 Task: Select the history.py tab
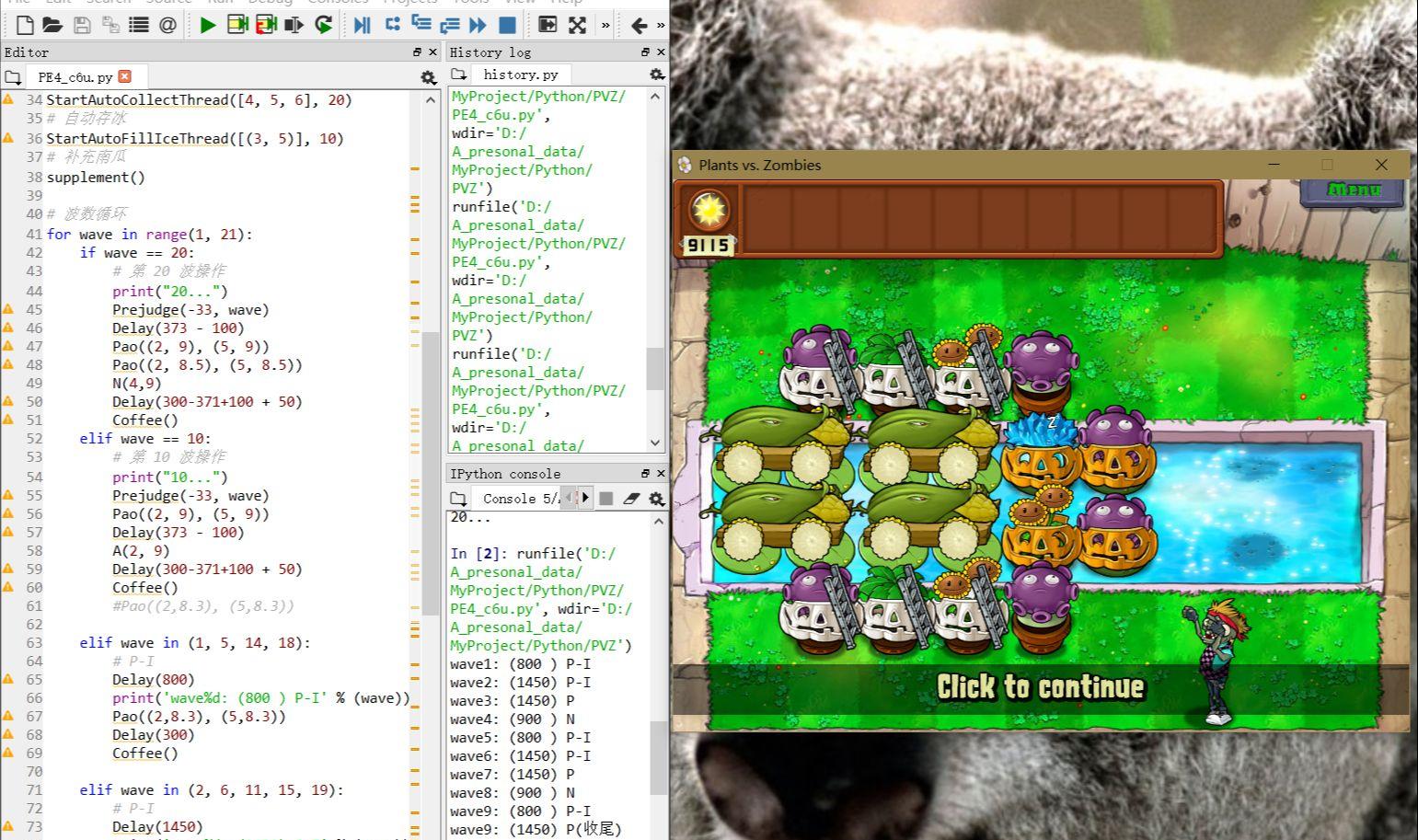click(521, 75)
